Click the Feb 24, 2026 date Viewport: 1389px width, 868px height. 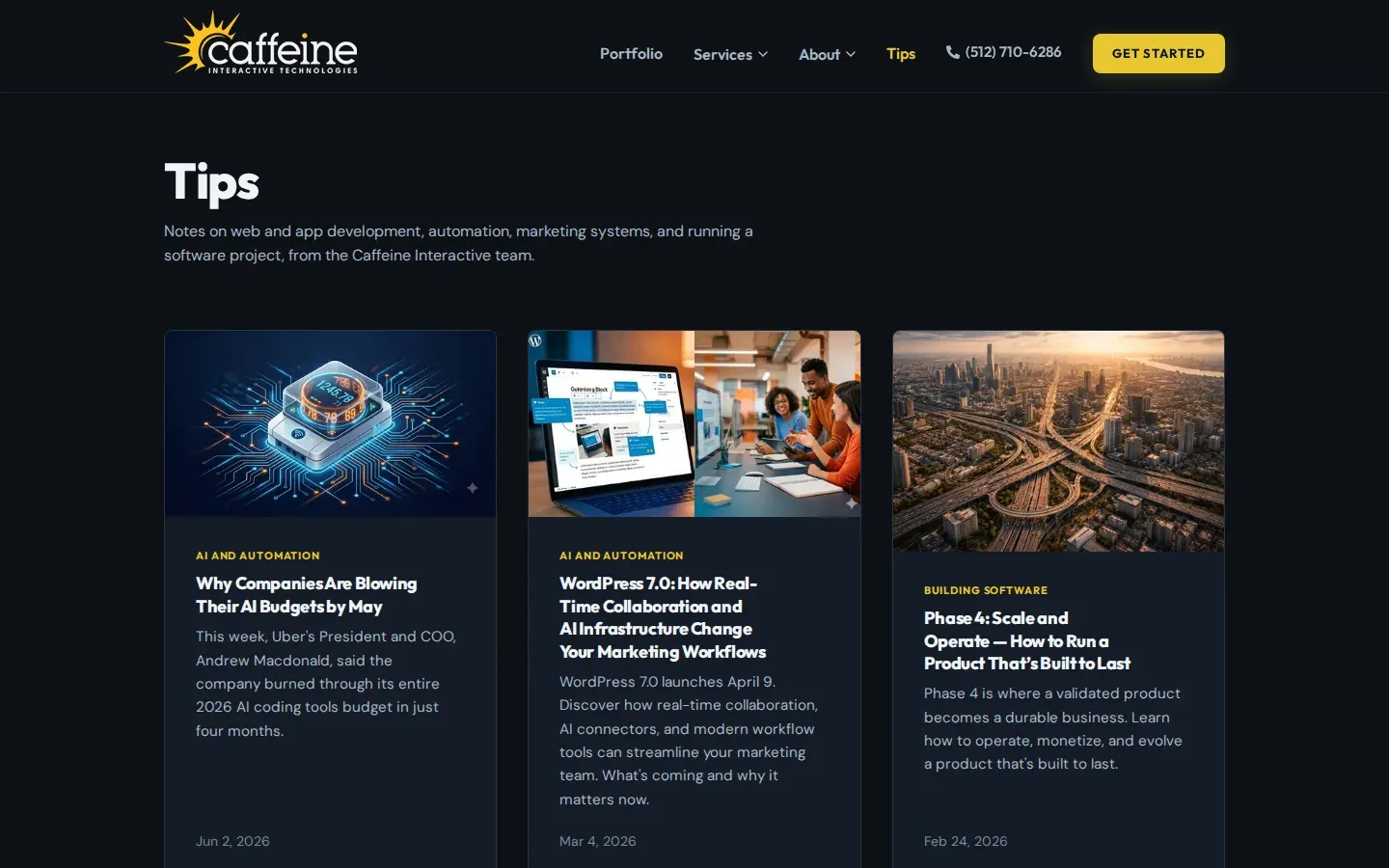(966, 841)
